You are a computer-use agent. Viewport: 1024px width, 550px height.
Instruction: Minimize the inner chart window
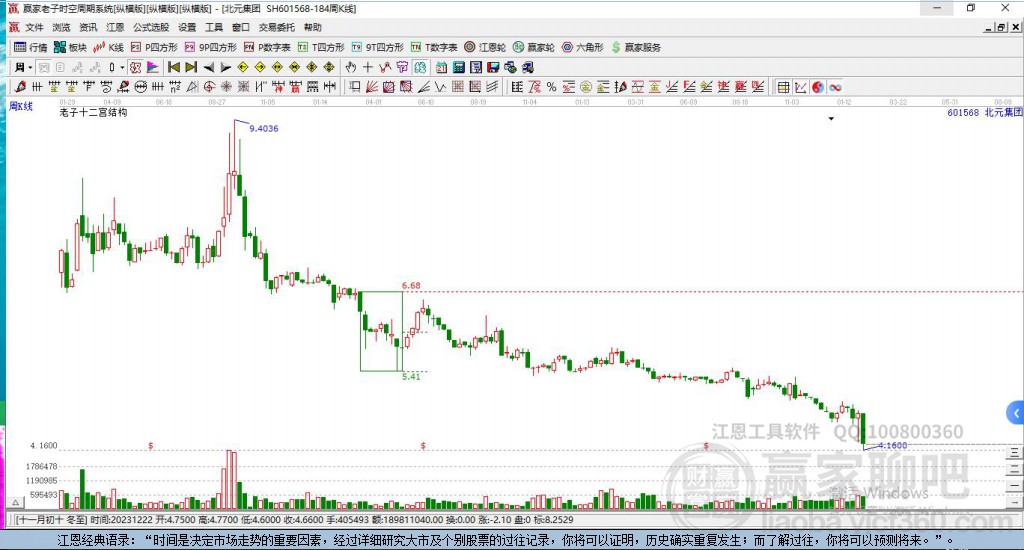click(x=989, y=27)
